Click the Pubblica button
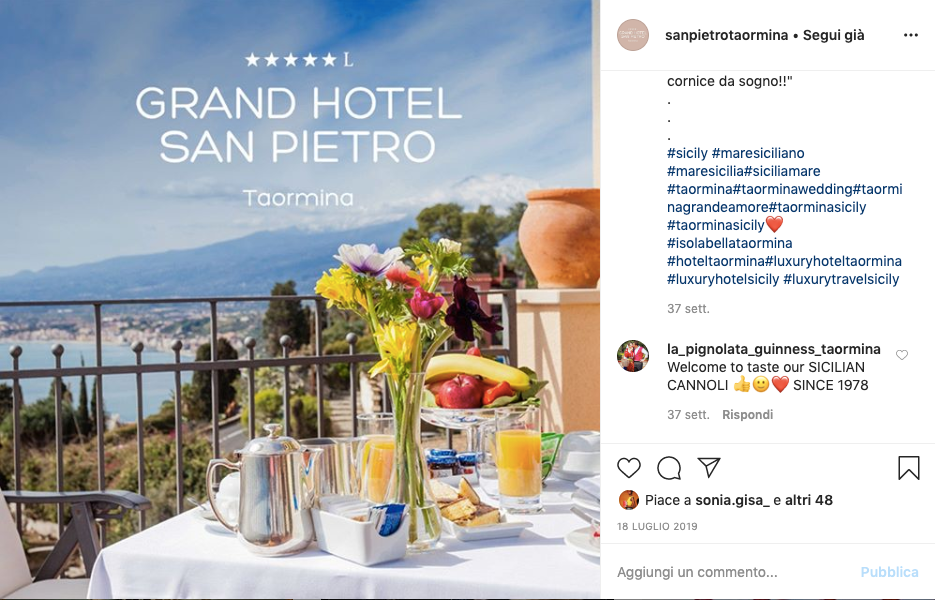The height and width of the screenshot is (600, 935). 889,572
